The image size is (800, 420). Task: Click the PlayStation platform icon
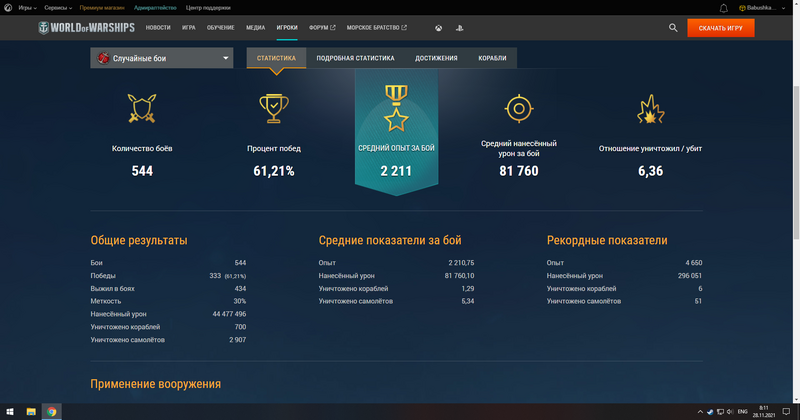pyautogui.click(x=459, y=28)
